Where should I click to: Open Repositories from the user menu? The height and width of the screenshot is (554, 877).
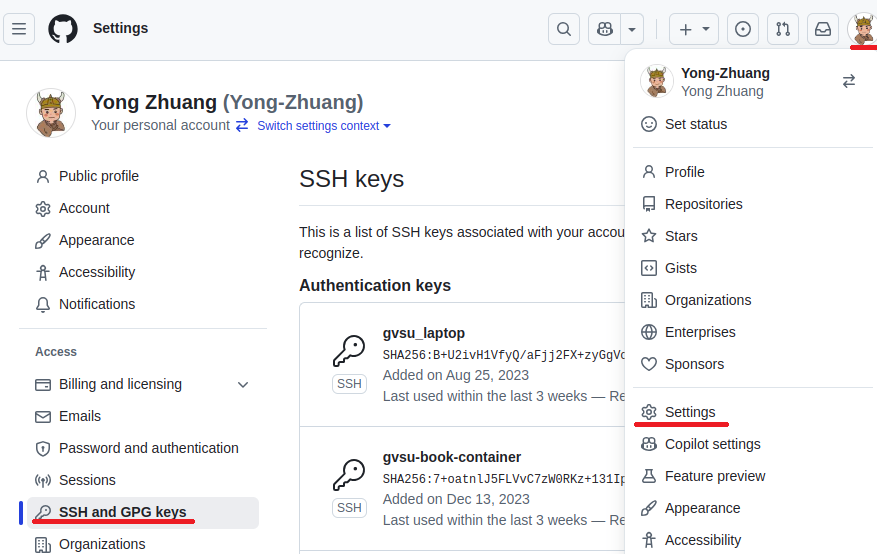click(703, 204)
